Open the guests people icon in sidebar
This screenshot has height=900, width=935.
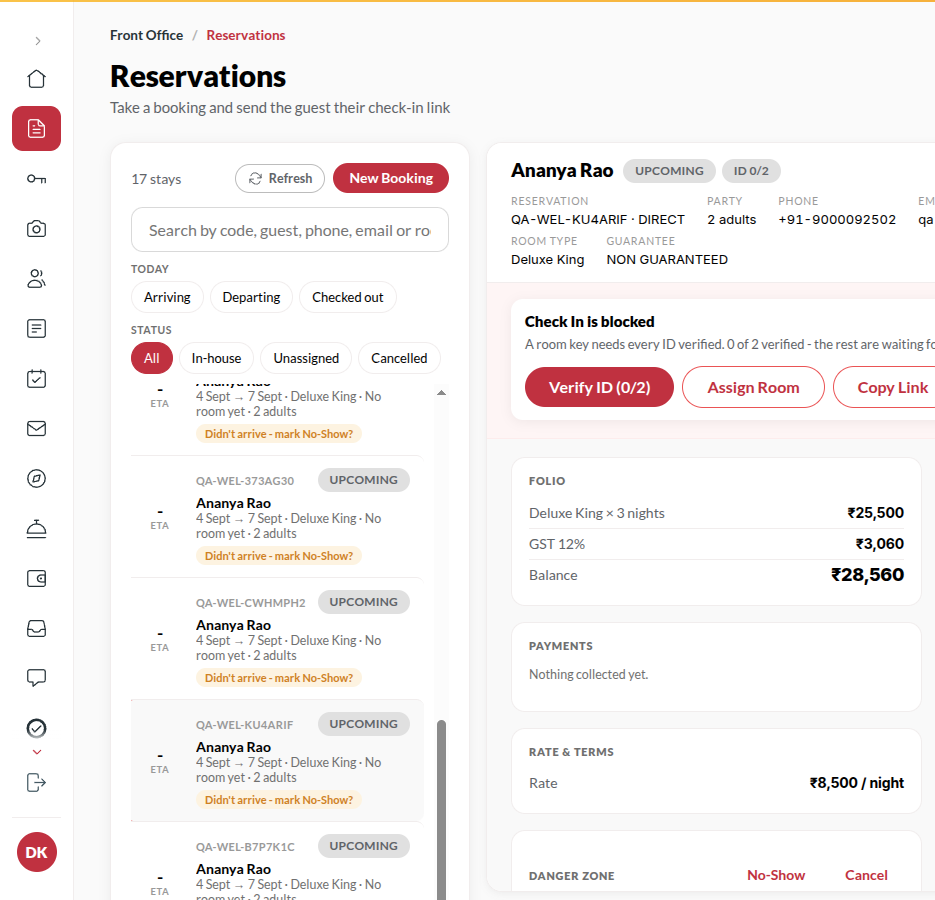[36, 279]
